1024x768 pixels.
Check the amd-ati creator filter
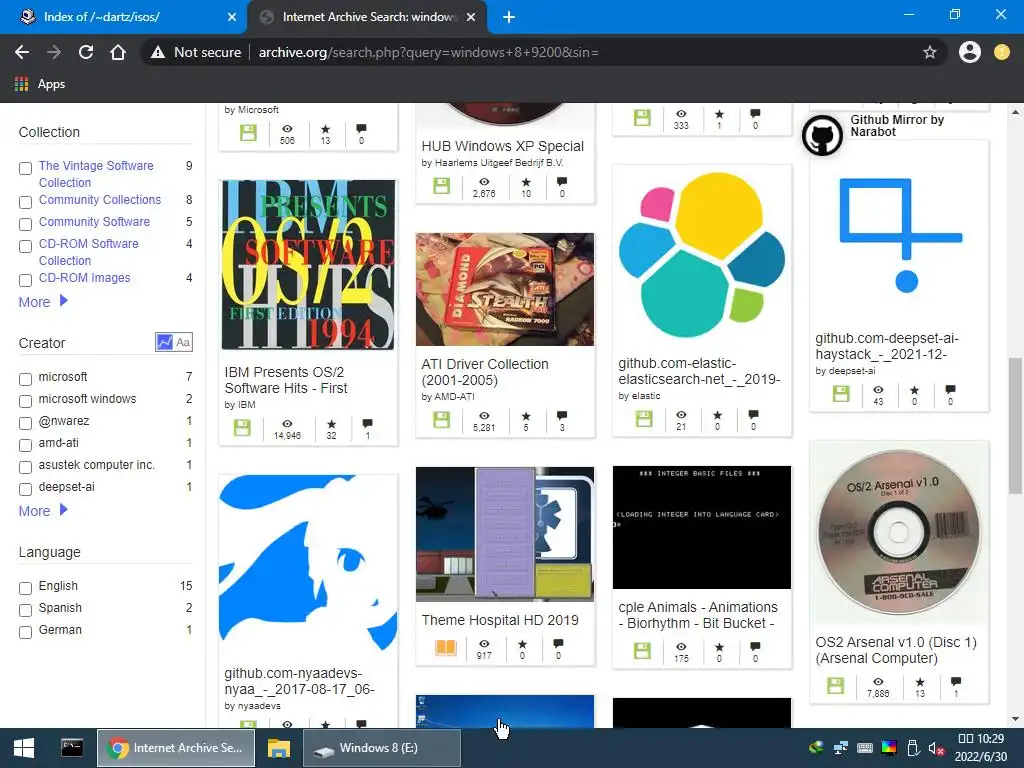[25, 445]
